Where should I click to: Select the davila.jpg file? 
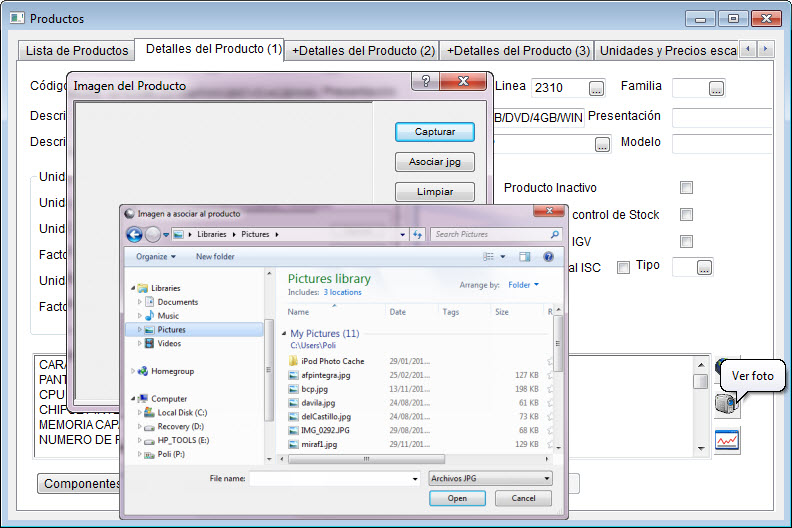pyautogui.click(x=318, y=402)
